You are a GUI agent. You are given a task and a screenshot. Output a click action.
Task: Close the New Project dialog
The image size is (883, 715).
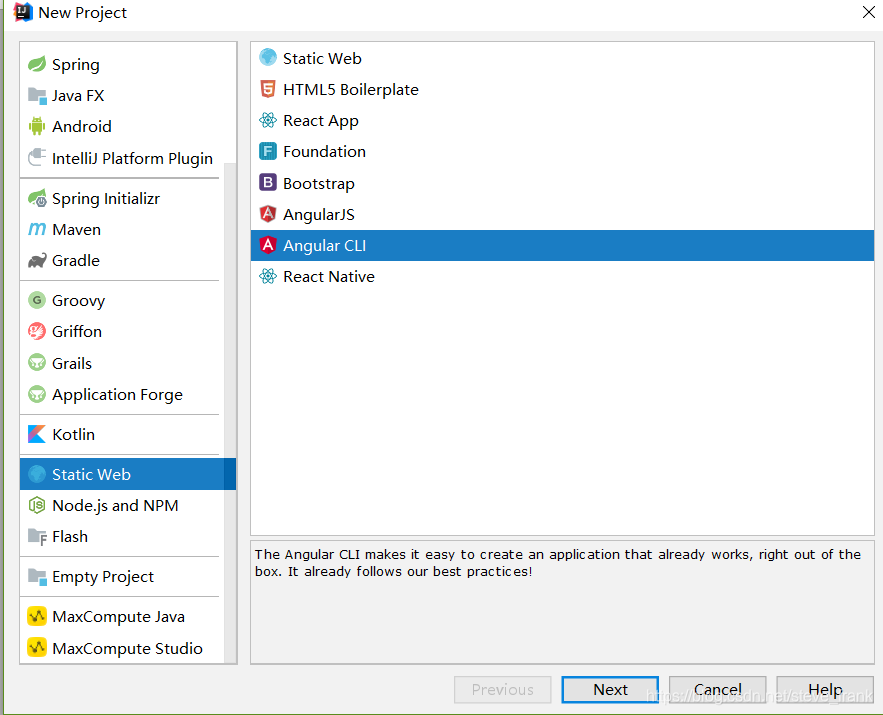(868, 12)
